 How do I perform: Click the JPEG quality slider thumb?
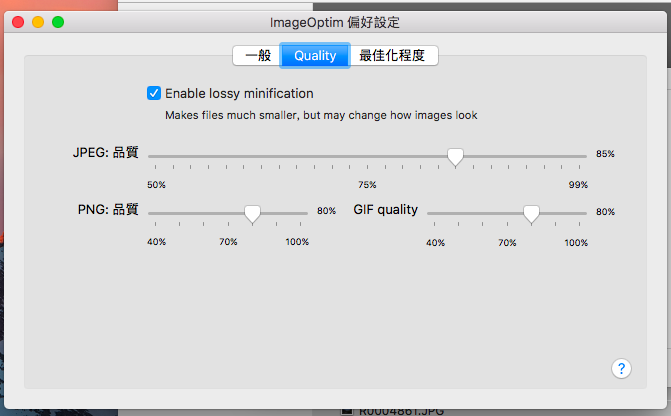[x=455, y=157]
